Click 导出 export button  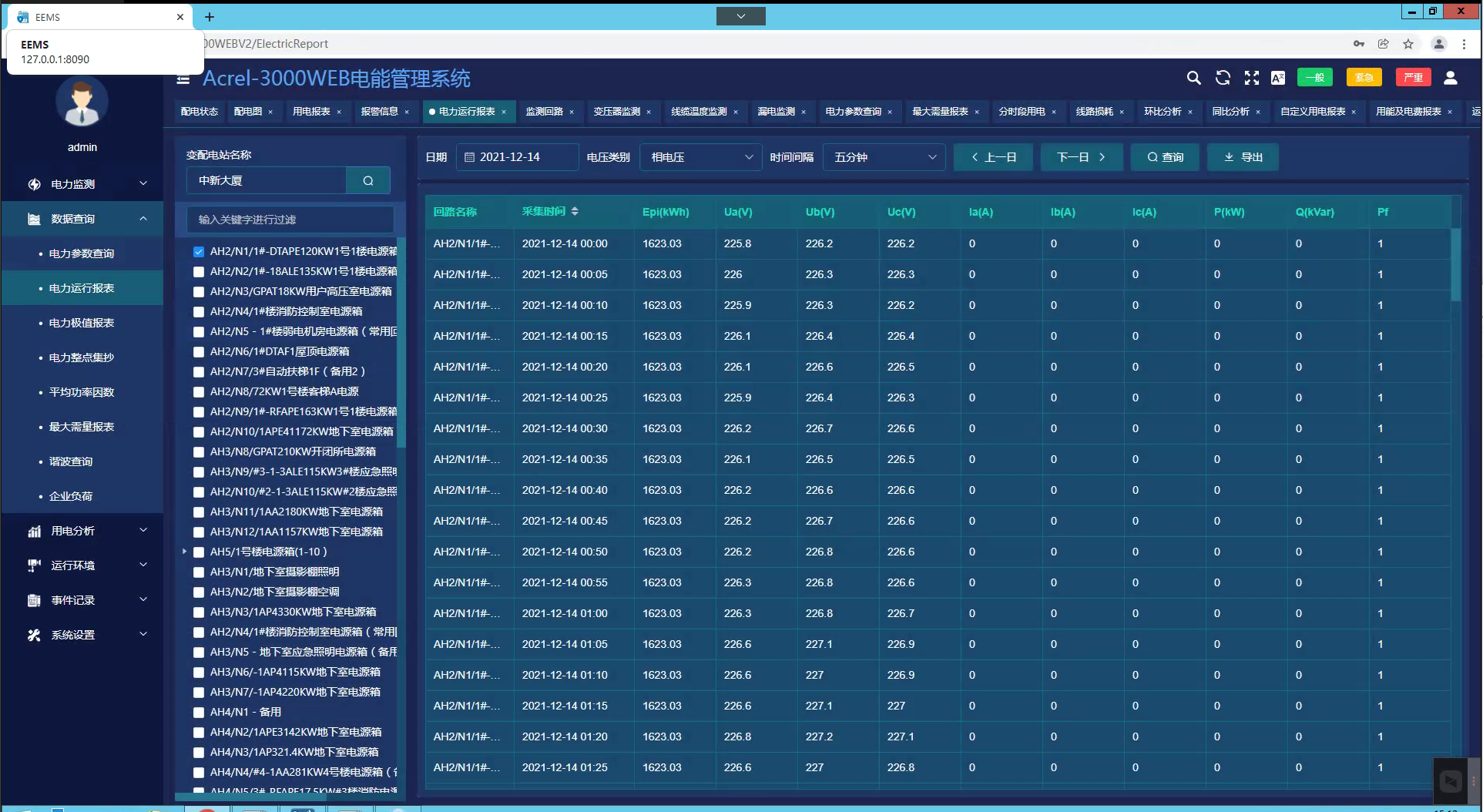coord(1243,157)
